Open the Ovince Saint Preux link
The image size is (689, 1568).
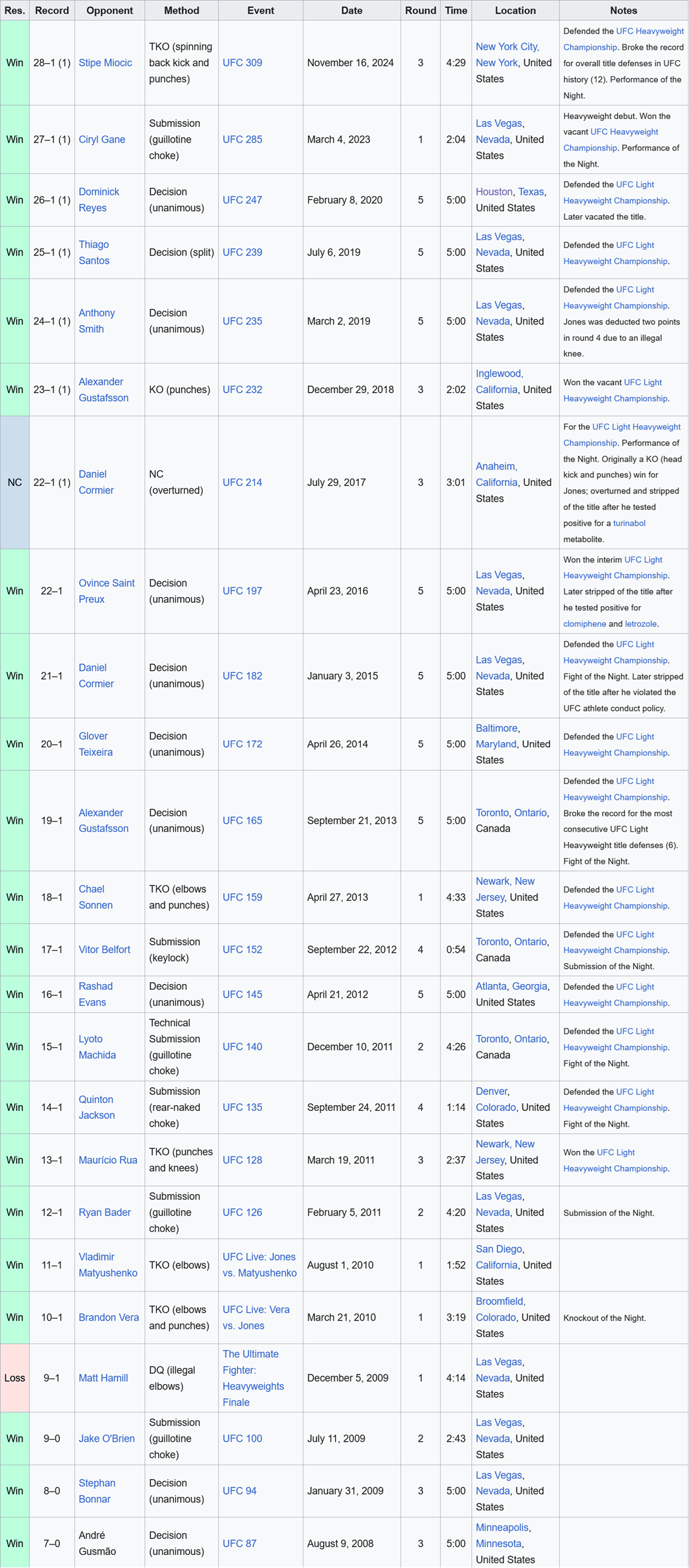(107, 590)
